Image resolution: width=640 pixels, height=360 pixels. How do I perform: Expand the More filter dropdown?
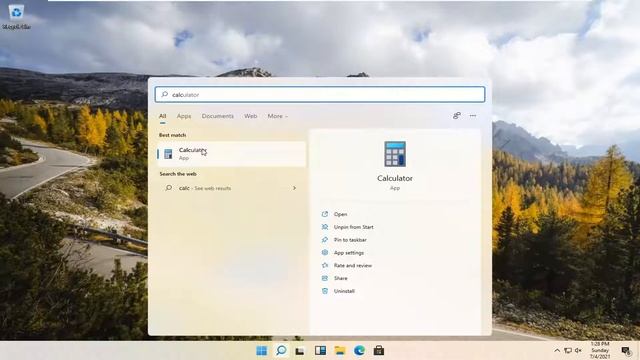[278, 116]
